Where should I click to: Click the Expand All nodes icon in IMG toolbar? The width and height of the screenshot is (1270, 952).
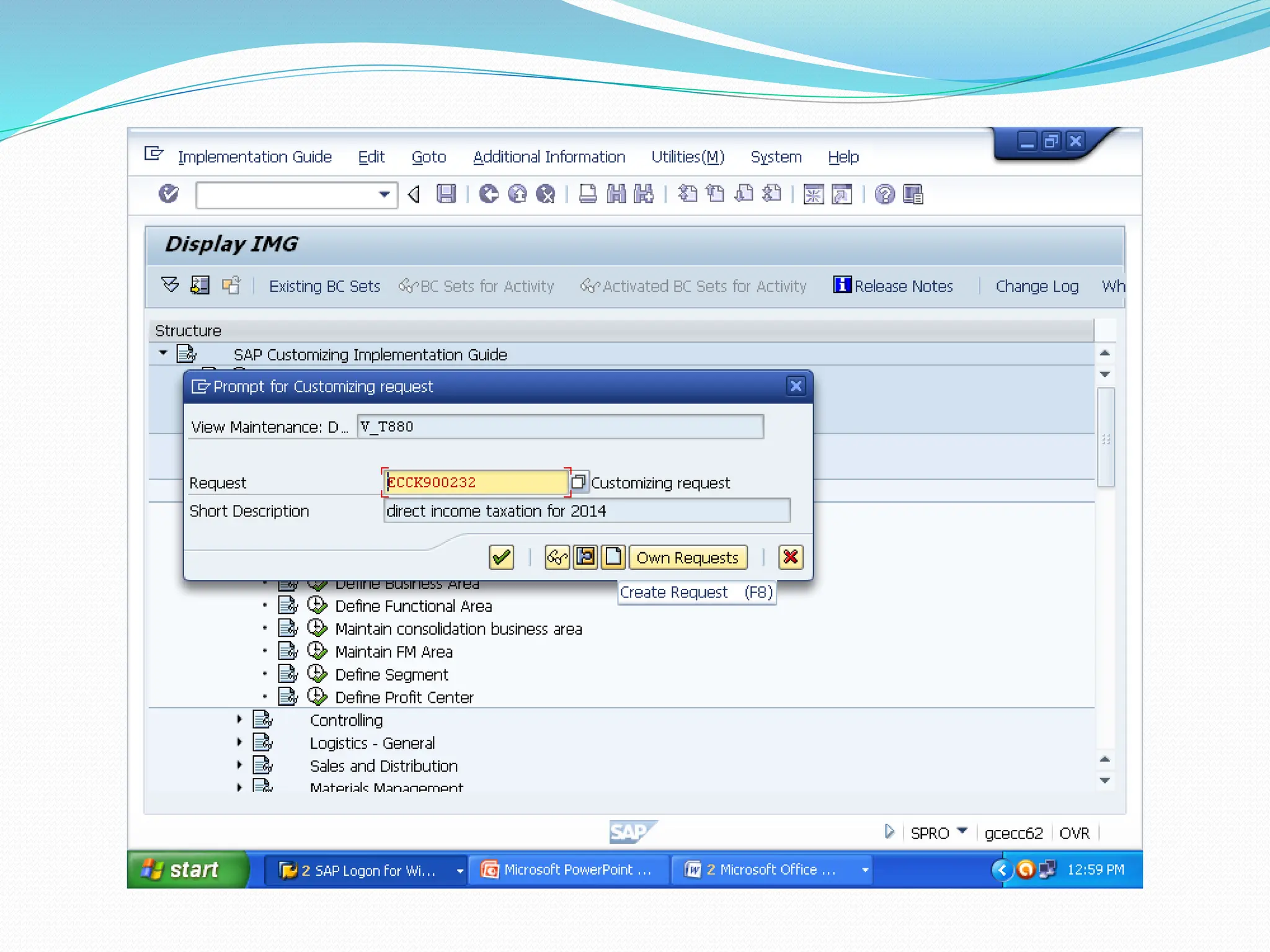tap(170, 285)
